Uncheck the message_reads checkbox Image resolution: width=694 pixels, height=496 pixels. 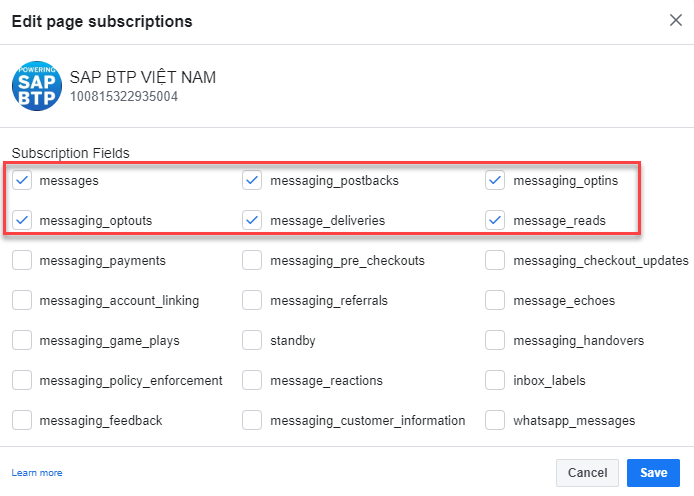495,220
